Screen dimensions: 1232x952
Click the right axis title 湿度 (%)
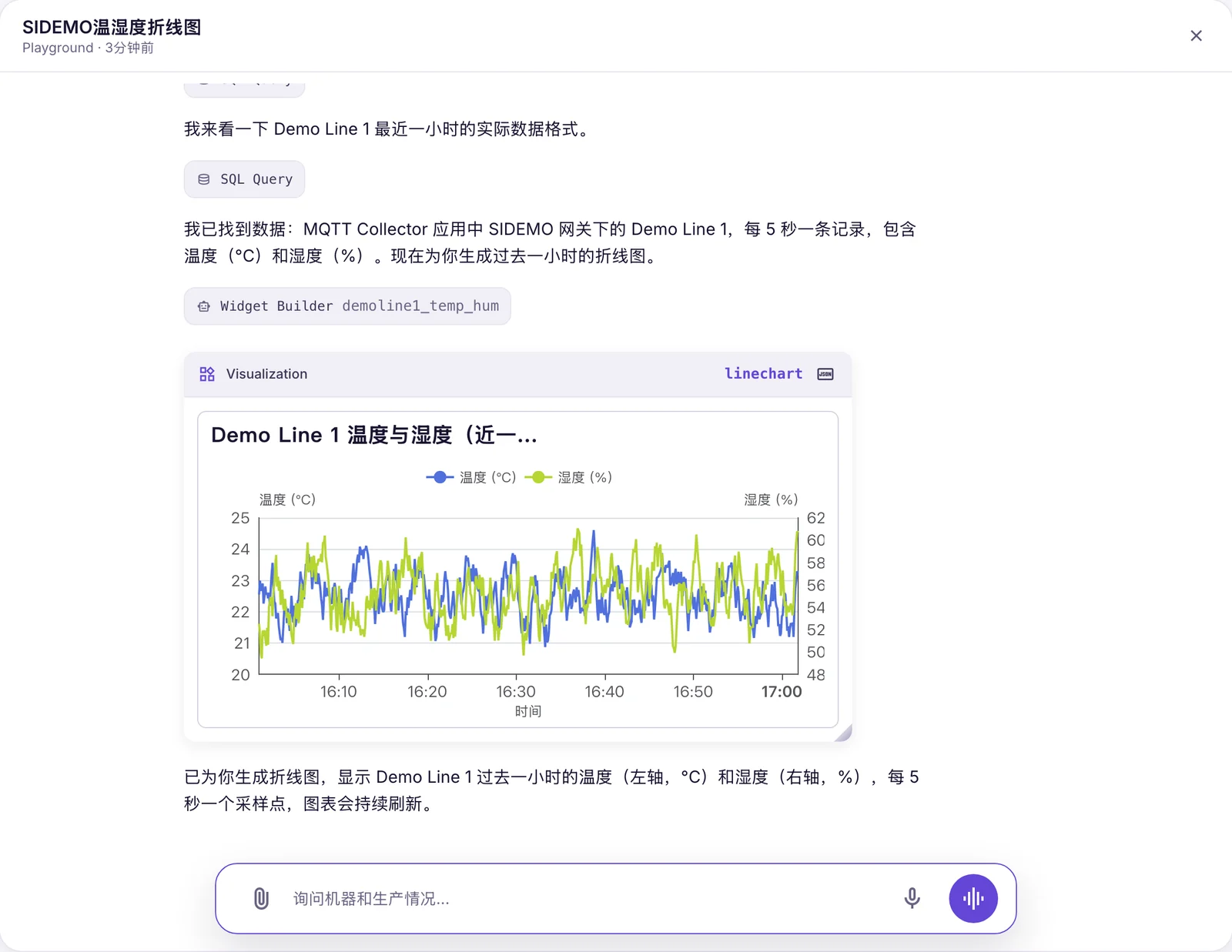(x=771, y=499)
